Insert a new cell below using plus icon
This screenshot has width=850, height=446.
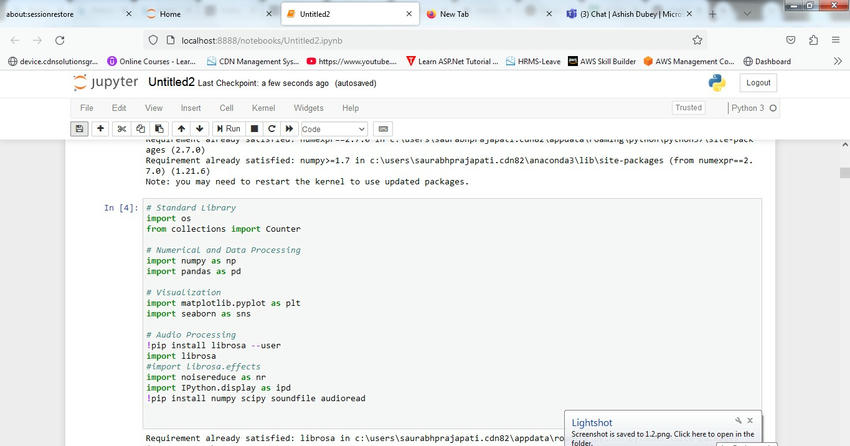(100, 129)
